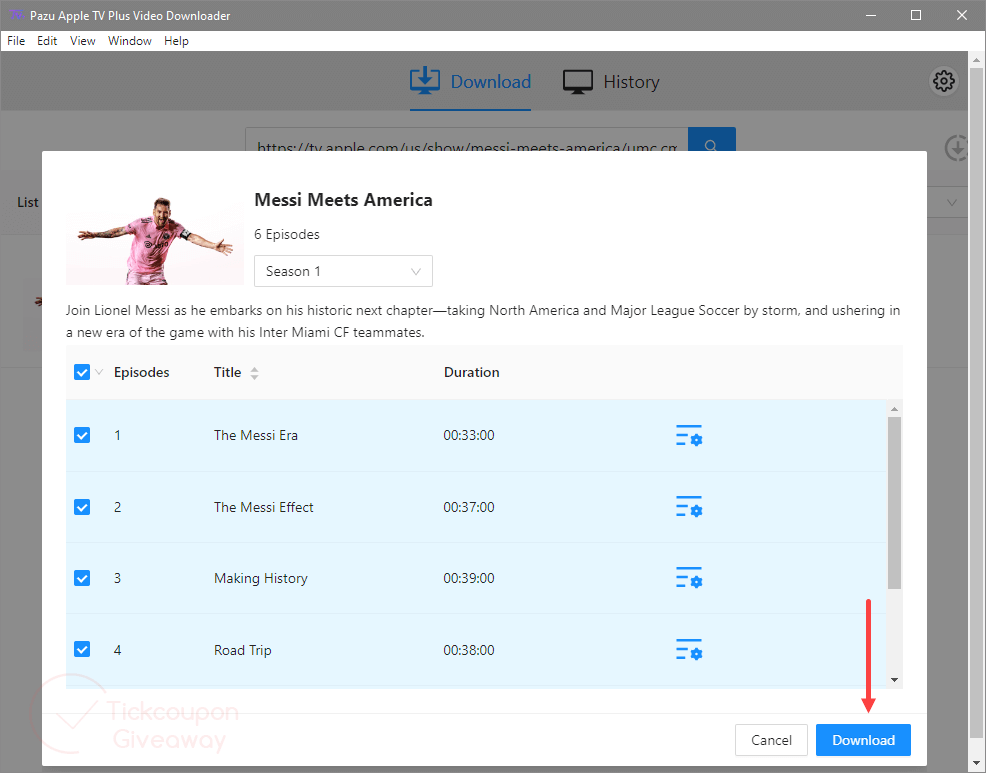Open the Window menu
986x773 pixels.
coord(130,41)
